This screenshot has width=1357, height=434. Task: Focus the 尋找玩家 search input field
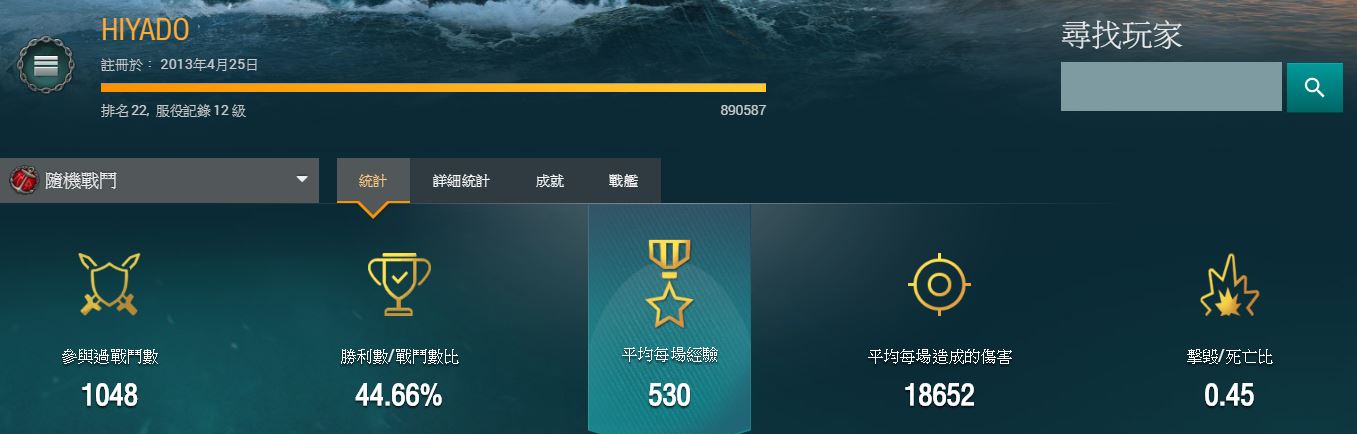point(1171,87)
